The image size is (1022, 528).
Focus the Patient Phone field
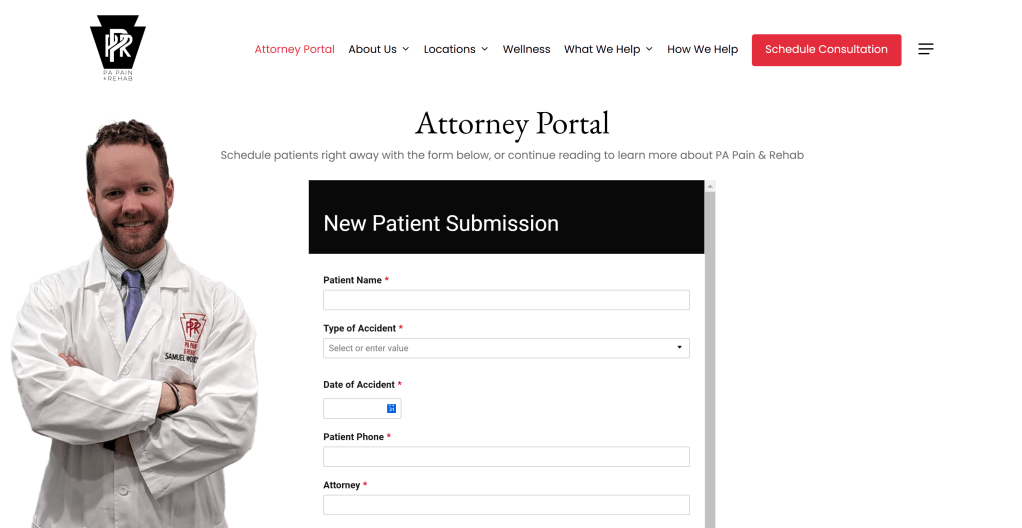point(506,456)
